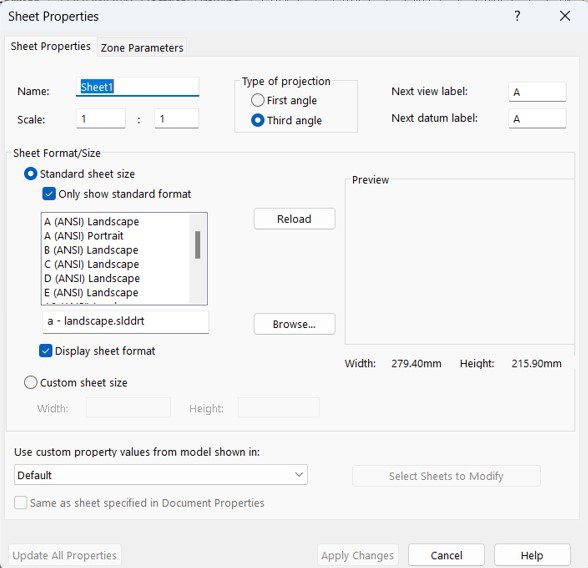This screenshot has width=588, height=568.
Task: Click the Cancel button
Action: coord(446,555)
